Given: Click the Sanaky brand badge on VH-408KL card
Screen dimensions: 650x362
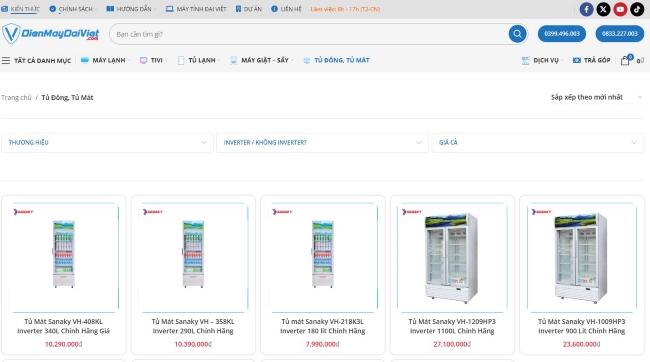Looking at the screenshot, I should tap(23, 212).
